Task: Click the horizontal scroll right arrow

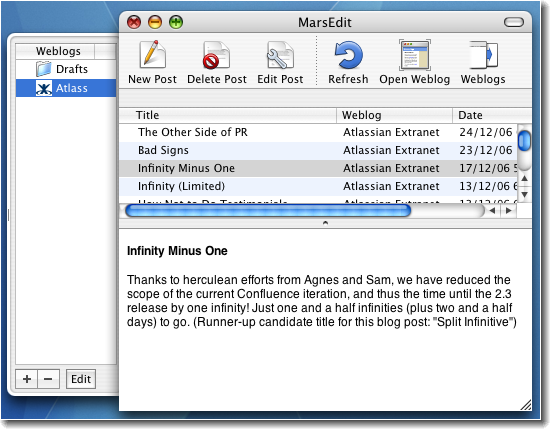Action: 508,211
